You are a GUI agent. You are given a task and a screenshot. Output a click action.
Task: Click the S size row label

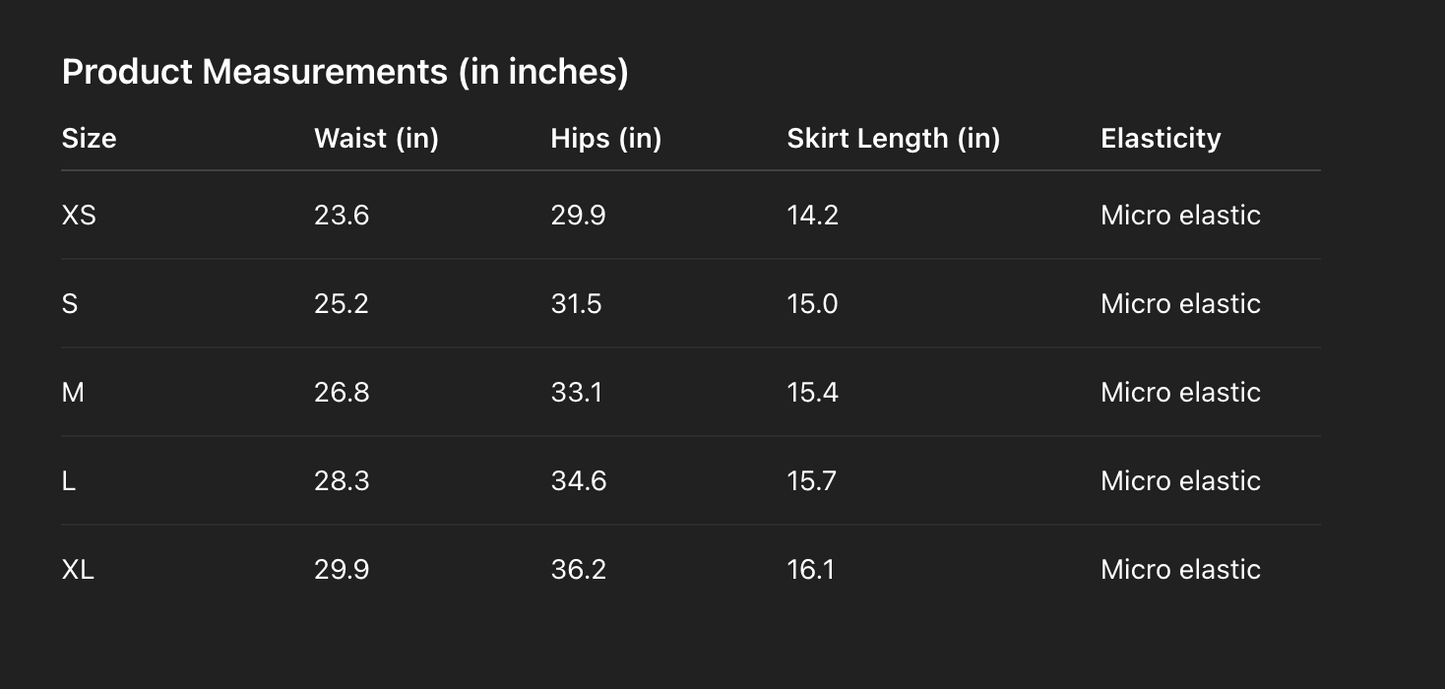[x=70, y=304]
